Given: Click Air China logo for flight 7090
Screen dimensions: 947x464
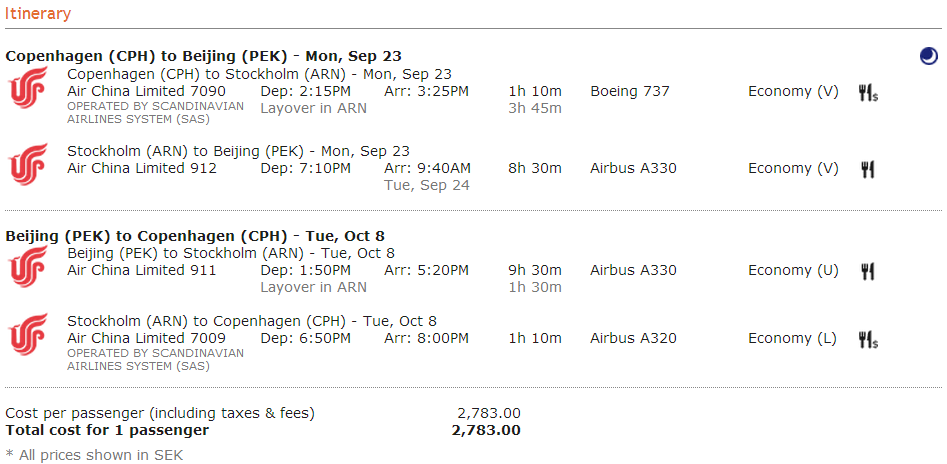Looking at the screenshot, I should (x=28, y=88).
